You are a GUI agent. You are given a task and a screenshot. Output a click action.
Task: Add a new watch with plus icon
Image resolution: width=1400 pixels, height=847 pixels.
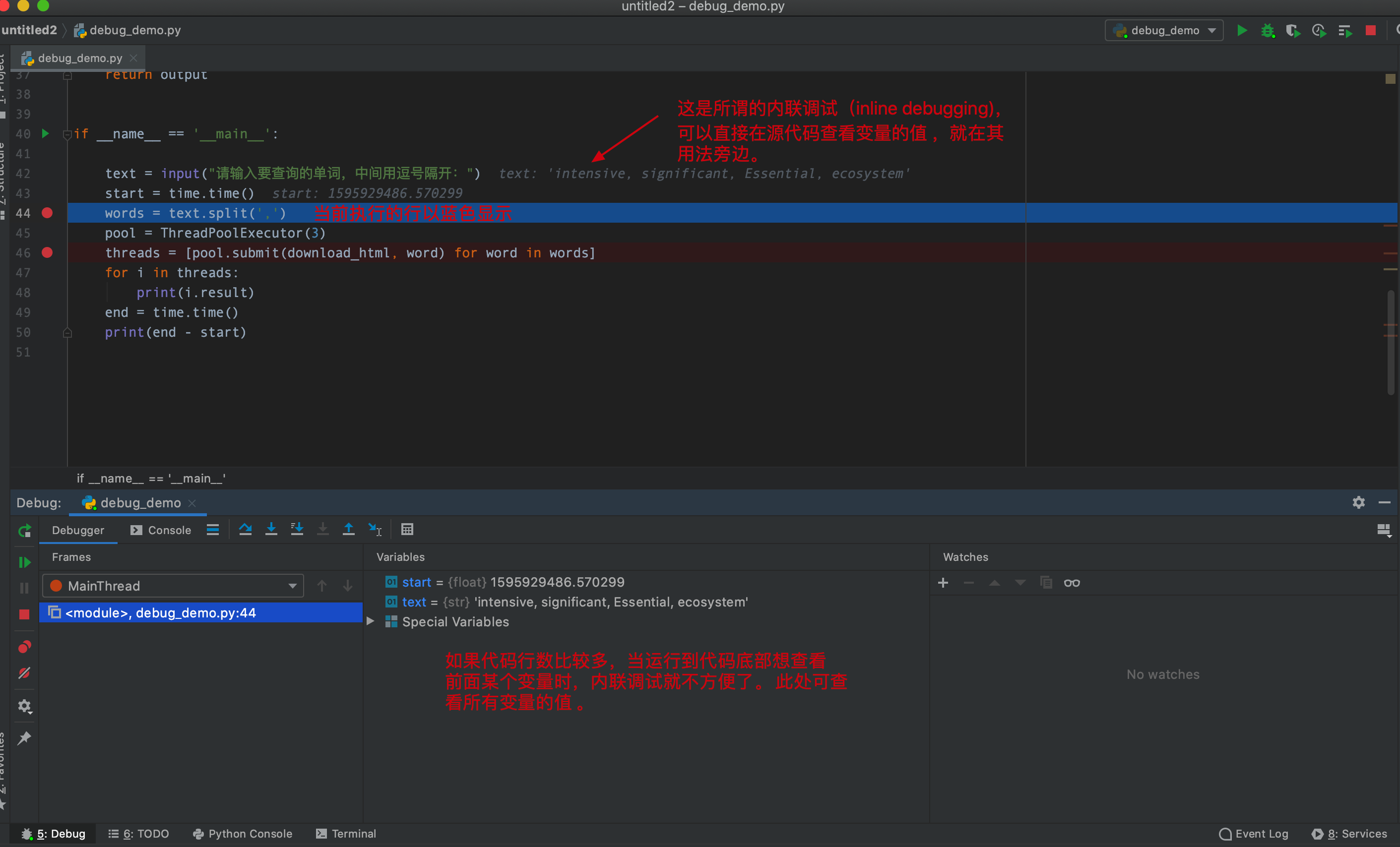[943, 583]
